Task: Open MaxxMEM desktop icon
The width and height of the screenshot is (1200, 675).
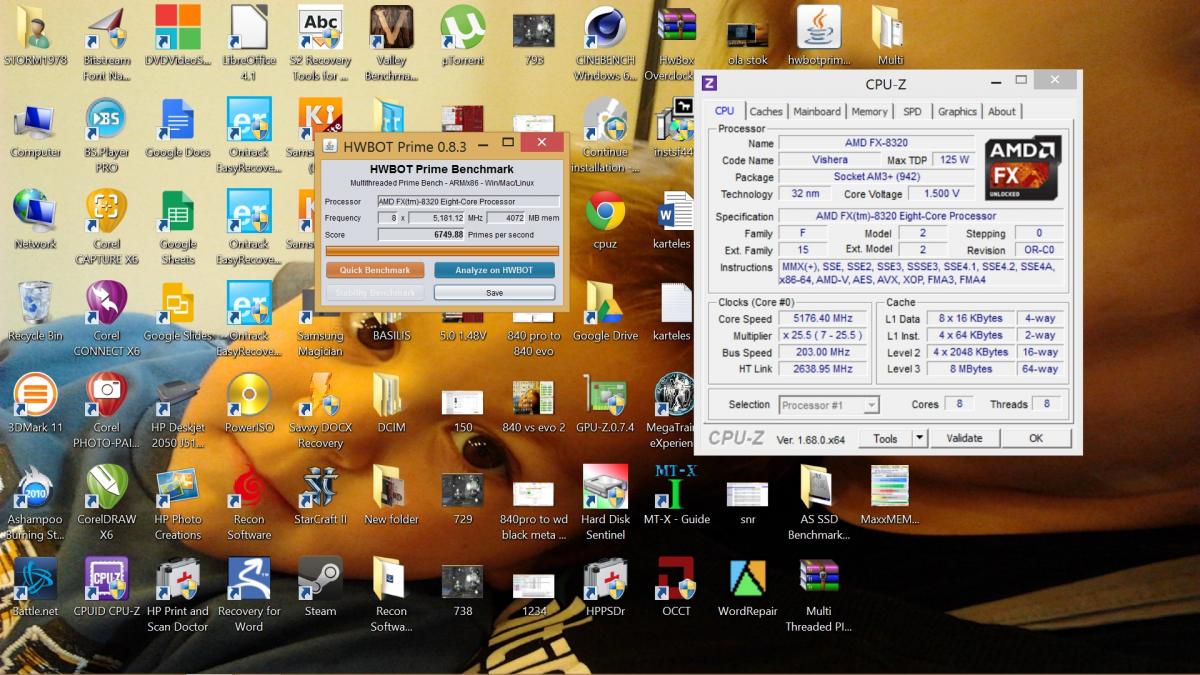Action: (x=891, y=495)
